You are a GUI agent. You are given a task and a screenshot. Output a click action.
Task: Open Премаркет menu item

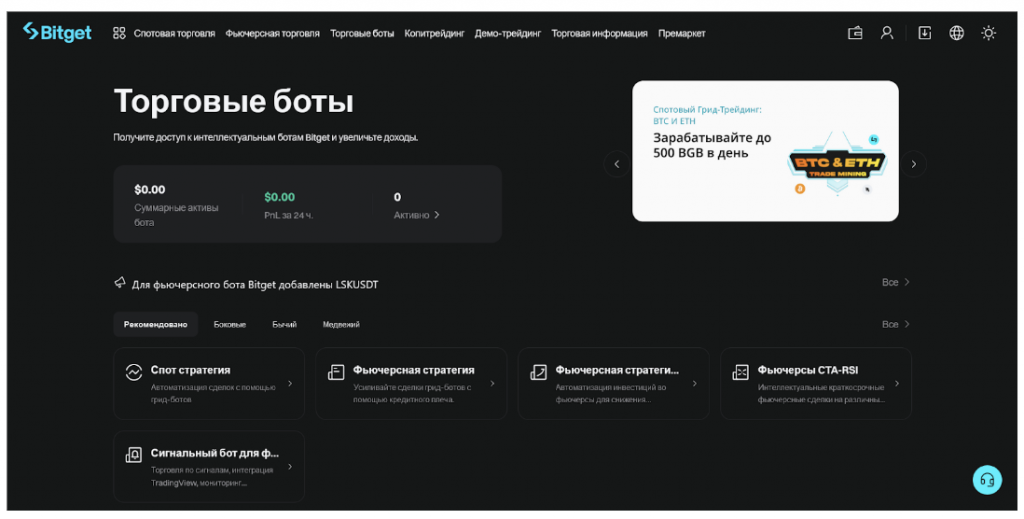682,33
